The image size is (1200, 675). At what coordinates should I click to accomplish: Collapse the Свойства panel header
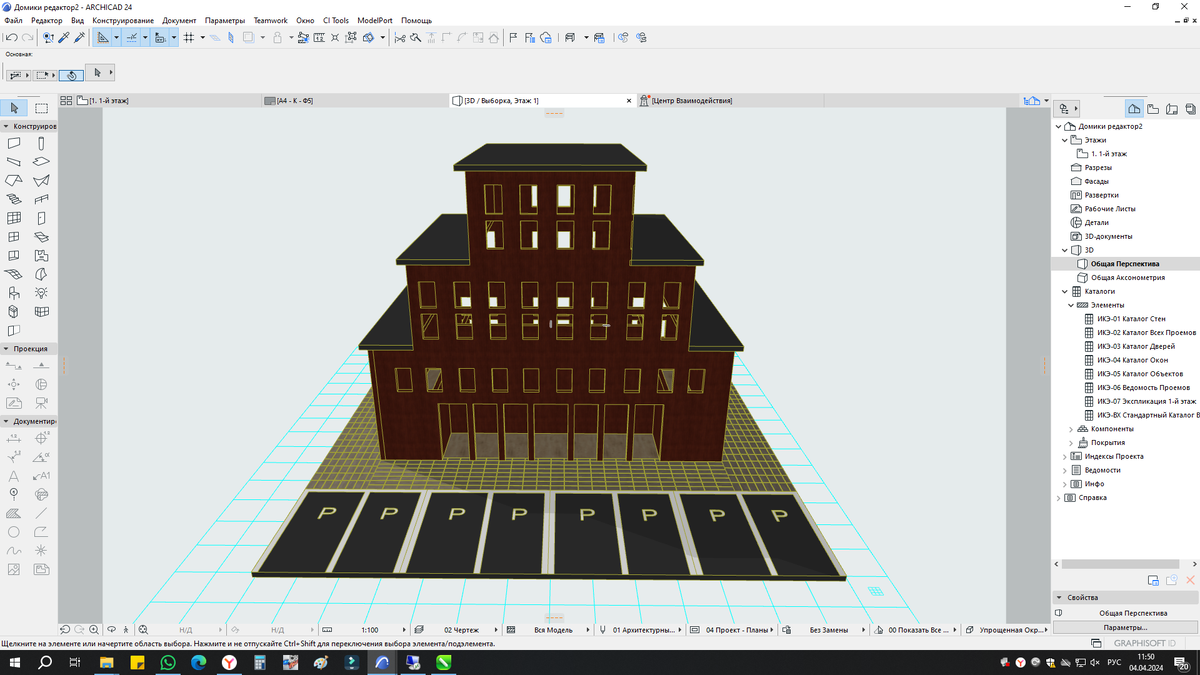click(x=1060, y=597)
